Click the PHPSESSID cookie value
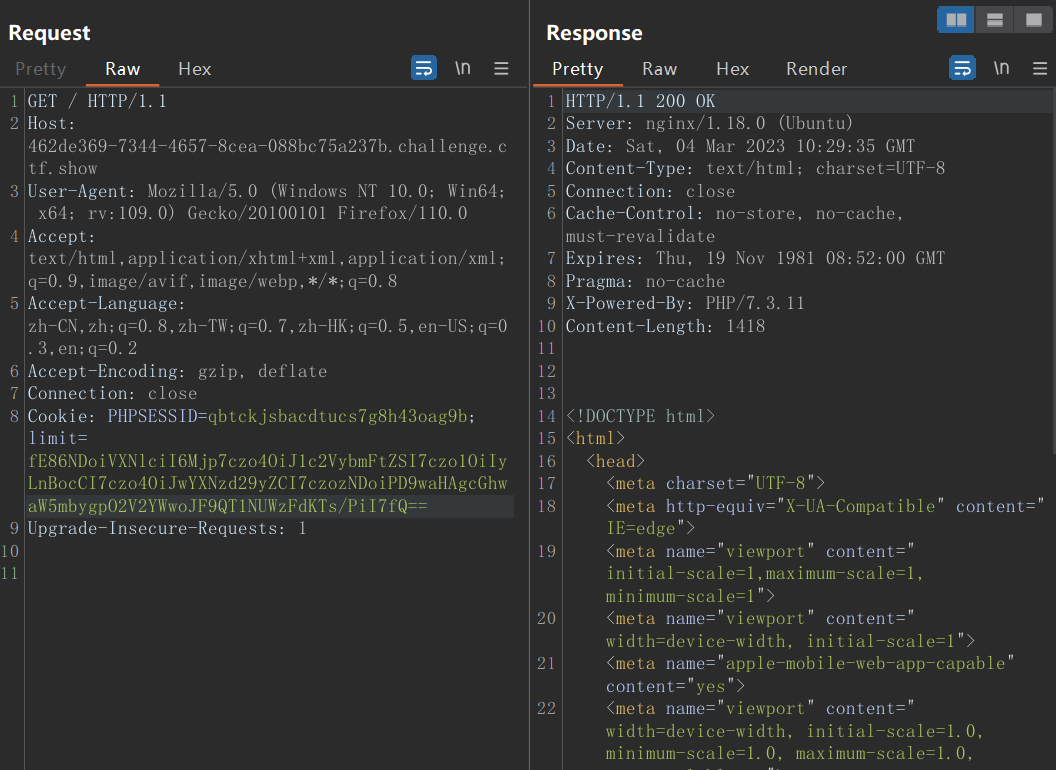Image resolution: width=1056 pixels, height=770 pixels. click(337, 416)
